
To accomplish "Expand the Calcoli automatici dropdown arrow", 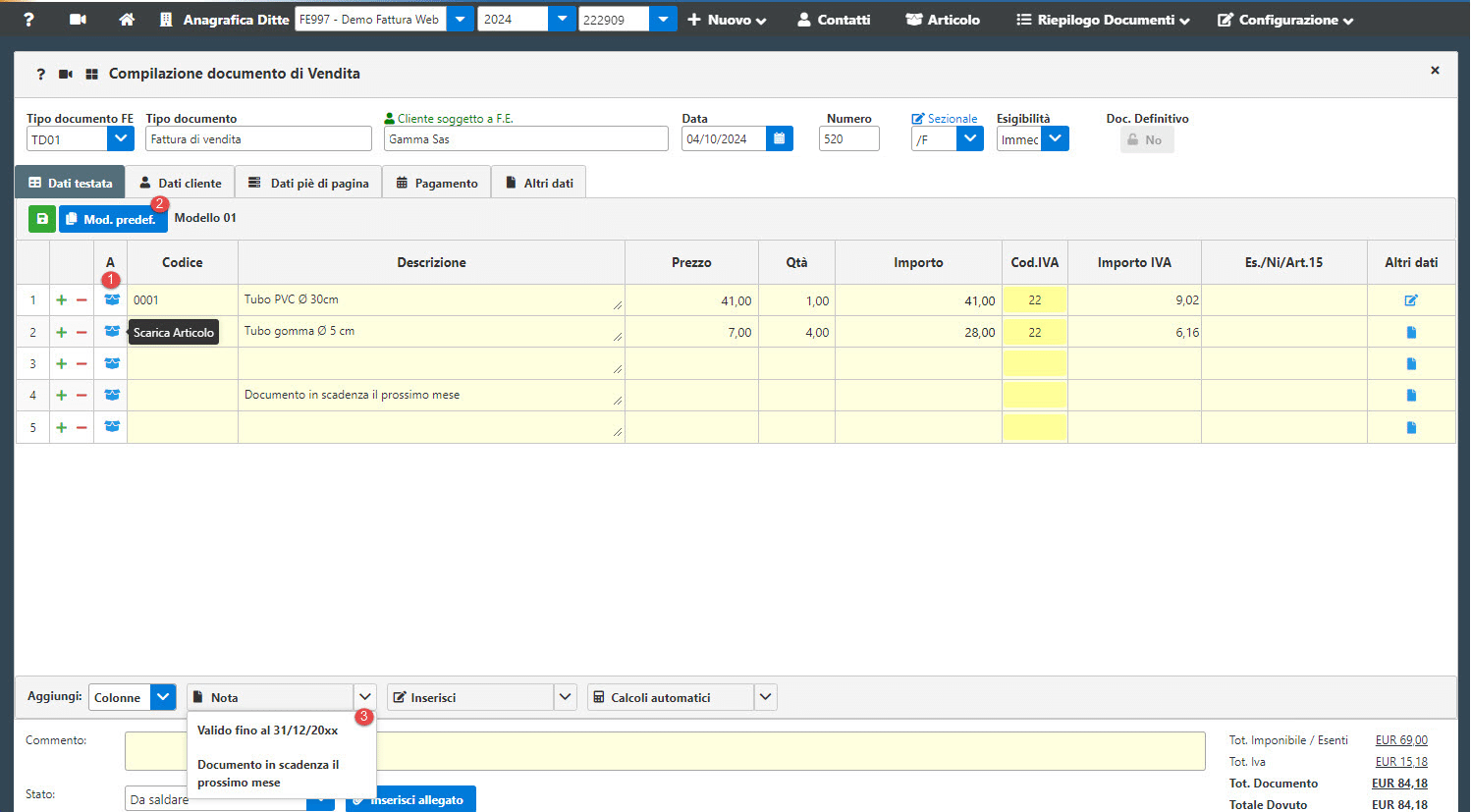I will coord(765,697).
